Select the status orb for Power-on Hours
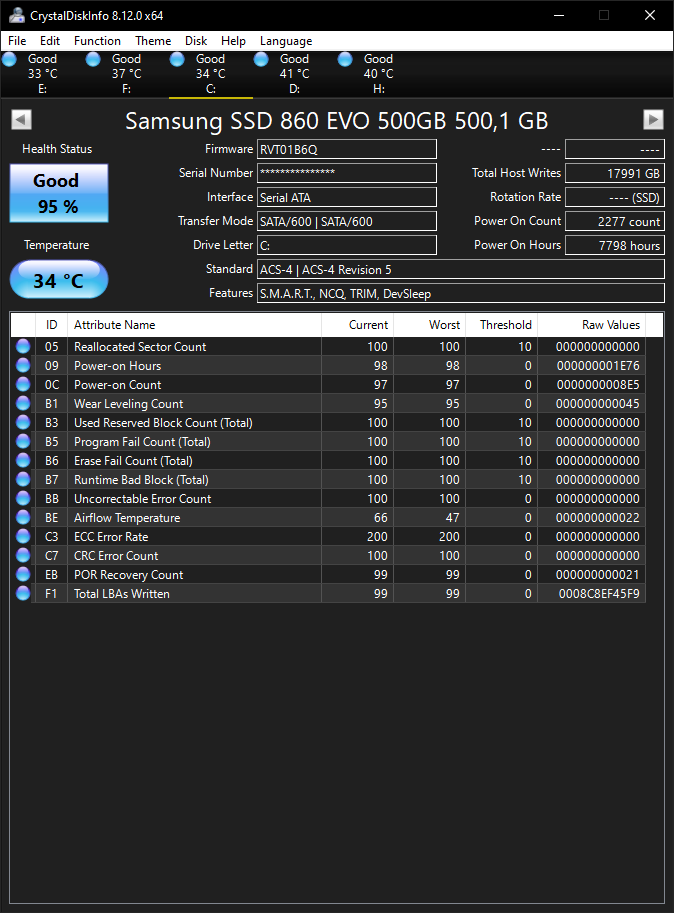The image size is (674, 913). point(23,366)
